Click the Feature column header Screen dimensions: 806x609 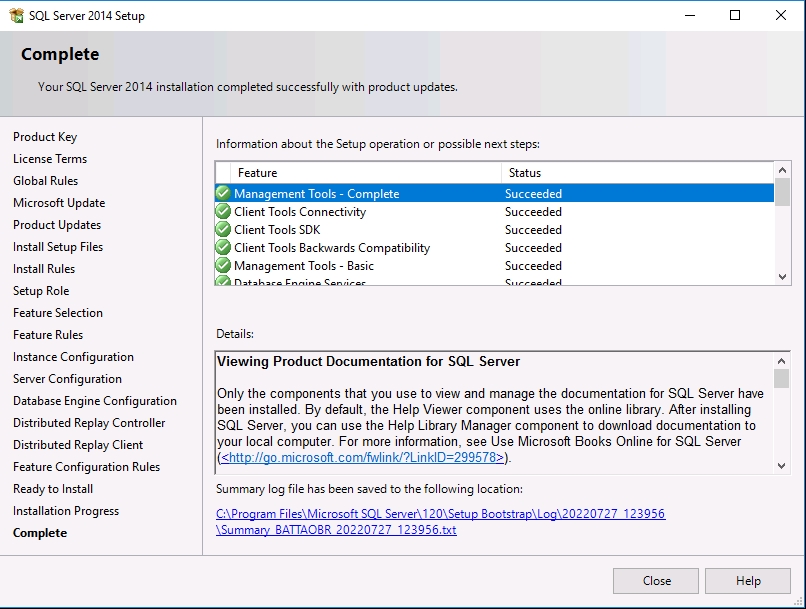(x=366, y=173)
